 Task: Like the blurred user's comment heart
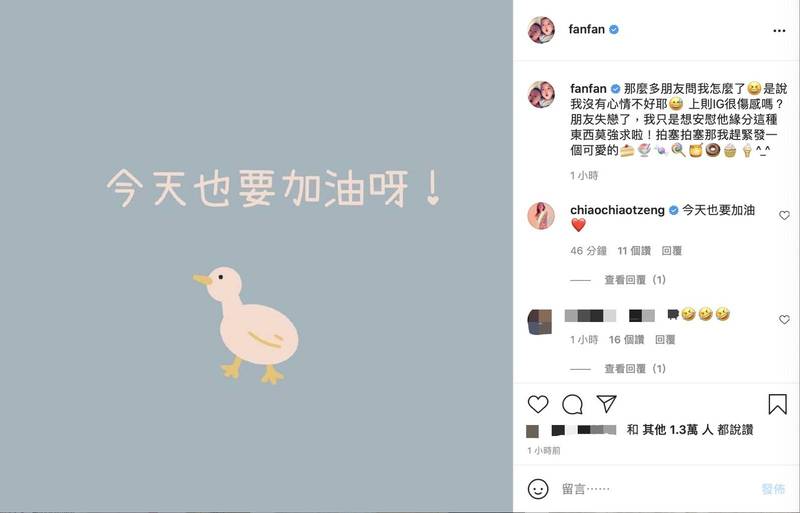784,320
